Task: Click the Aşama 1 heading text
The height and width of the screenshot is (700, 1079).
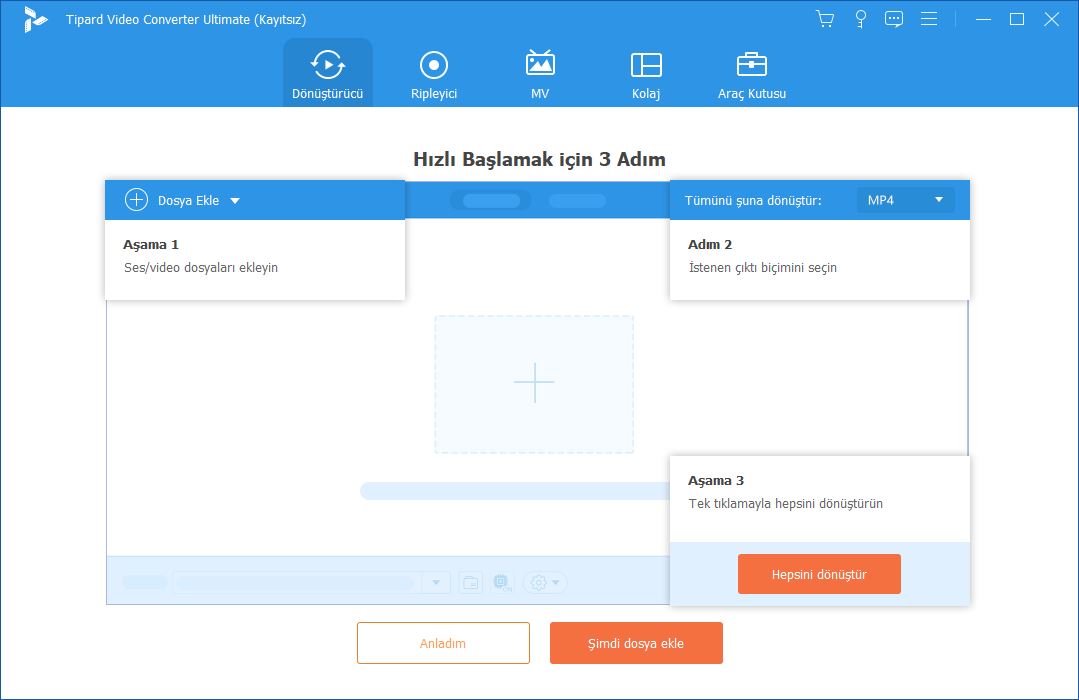Action: 151,244
